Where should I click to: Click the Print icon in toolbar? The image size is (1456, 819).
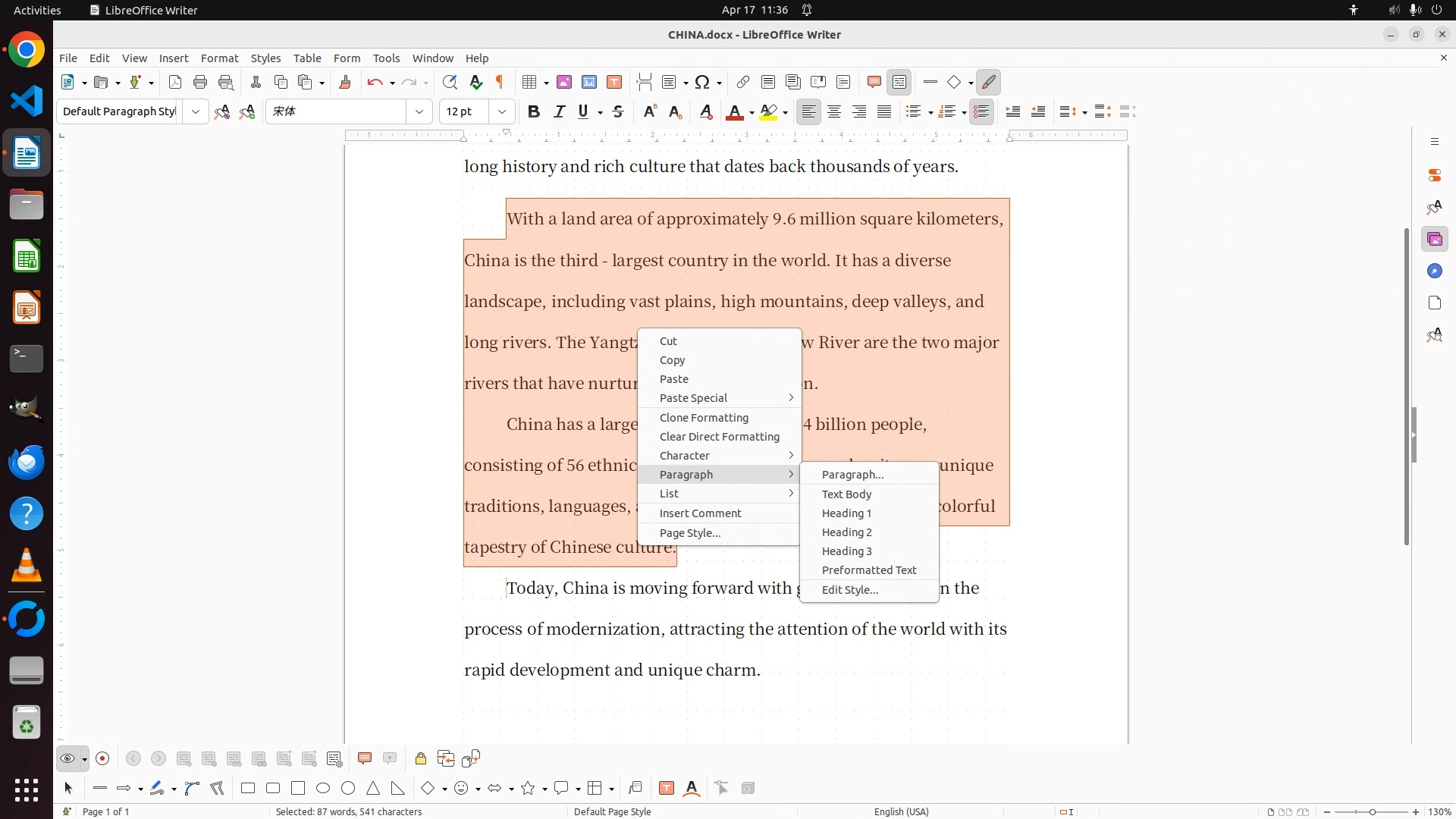[x=200, y=83]
